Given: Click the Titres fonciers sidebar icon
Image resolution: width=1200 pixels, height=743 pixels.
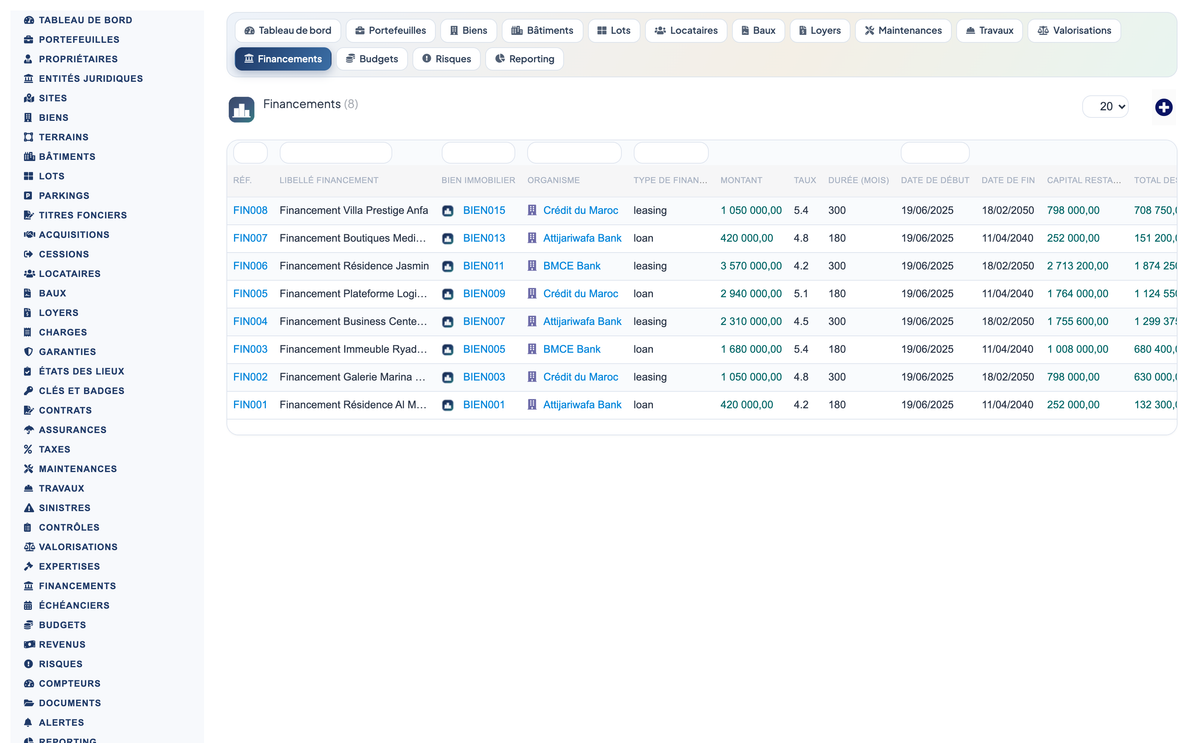Looking at the screenshot, I should (29, 215).
